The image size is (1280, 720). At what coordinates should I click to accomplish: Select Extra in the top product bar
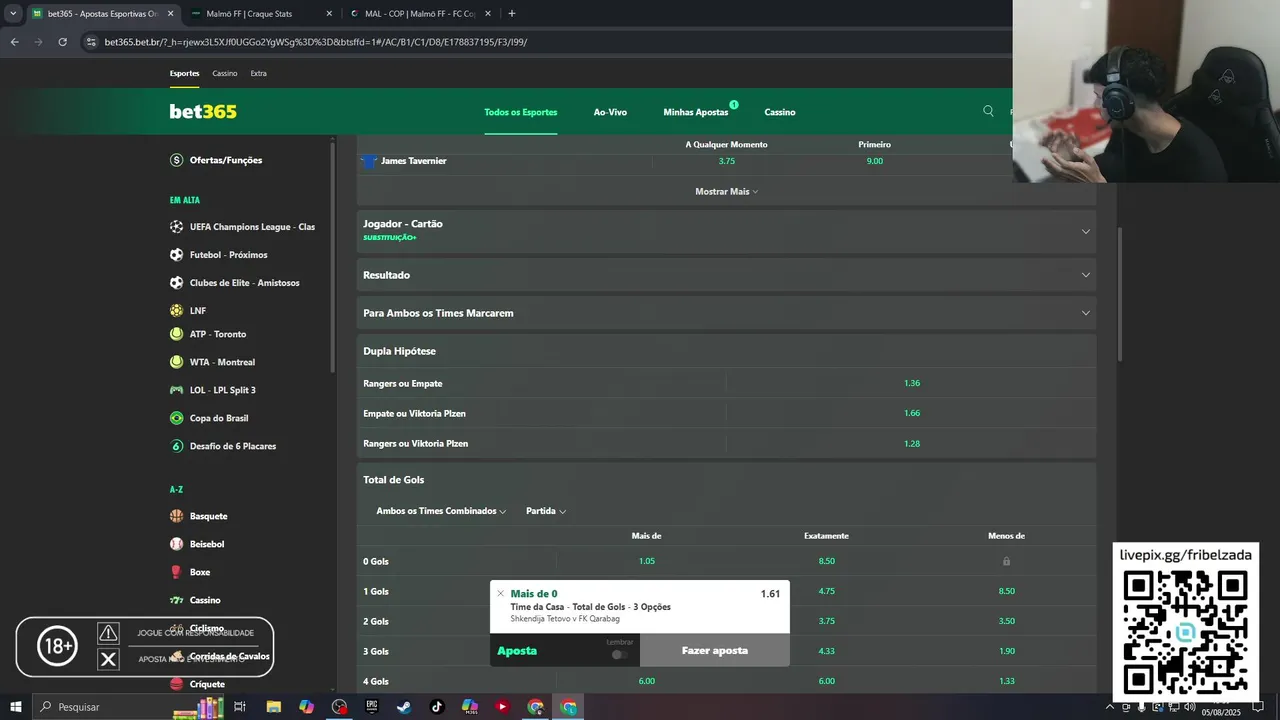point(258,73)
